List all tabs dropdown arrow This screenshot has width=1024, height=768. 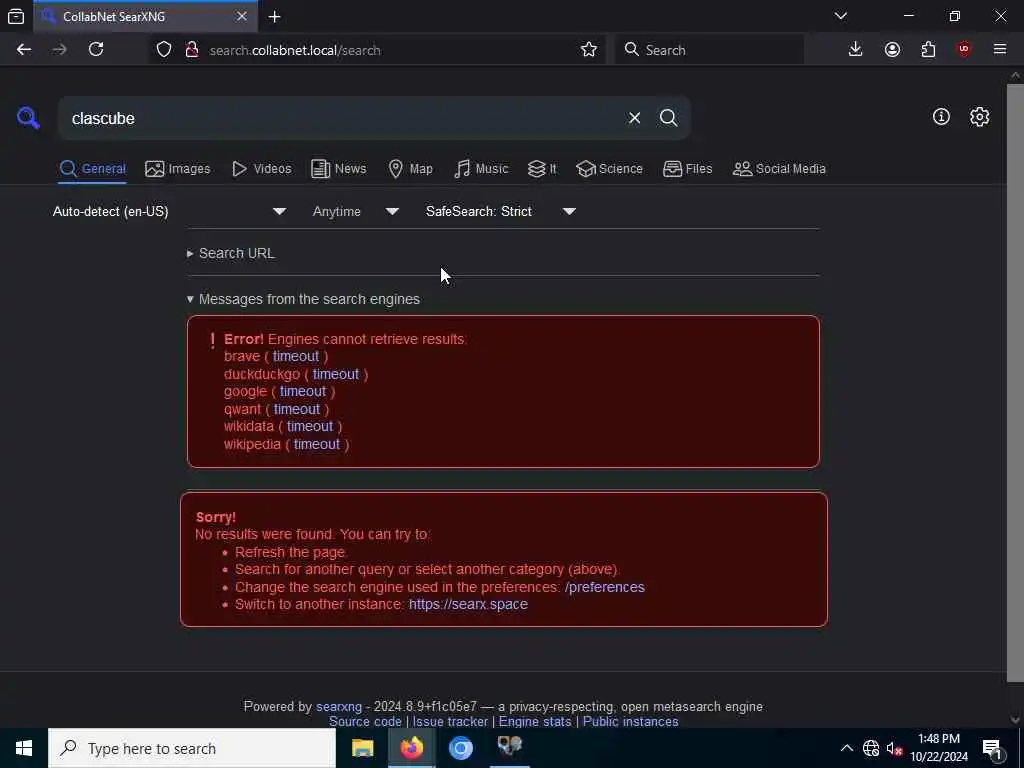point(840,16)
